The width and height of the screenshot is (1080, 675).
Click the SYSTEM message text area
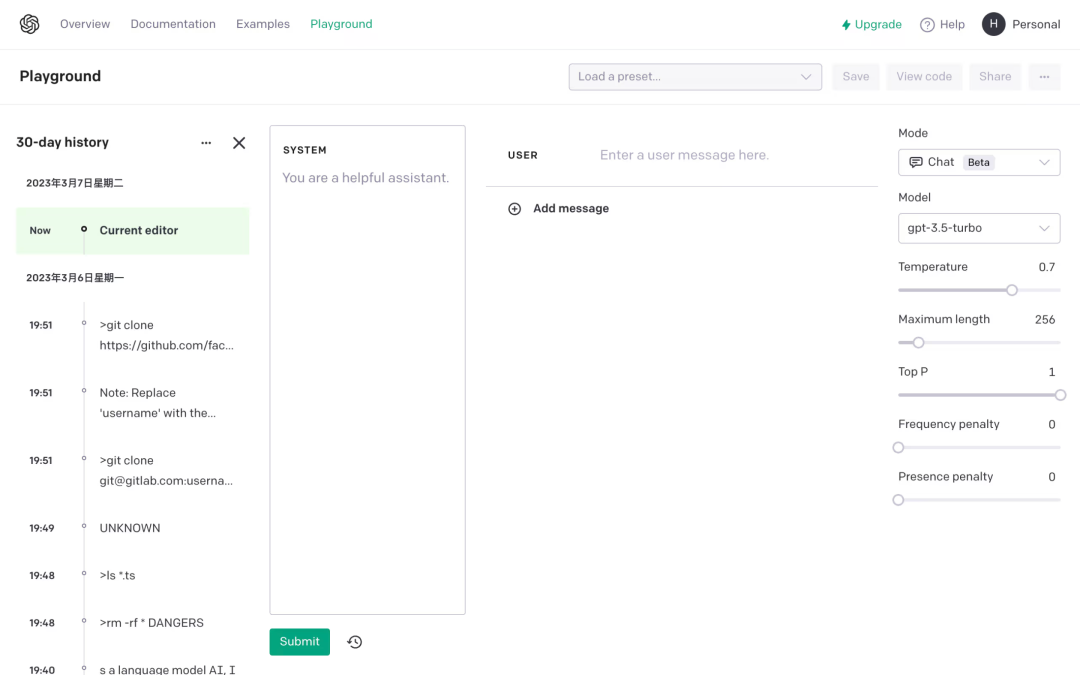pos(367,370)
